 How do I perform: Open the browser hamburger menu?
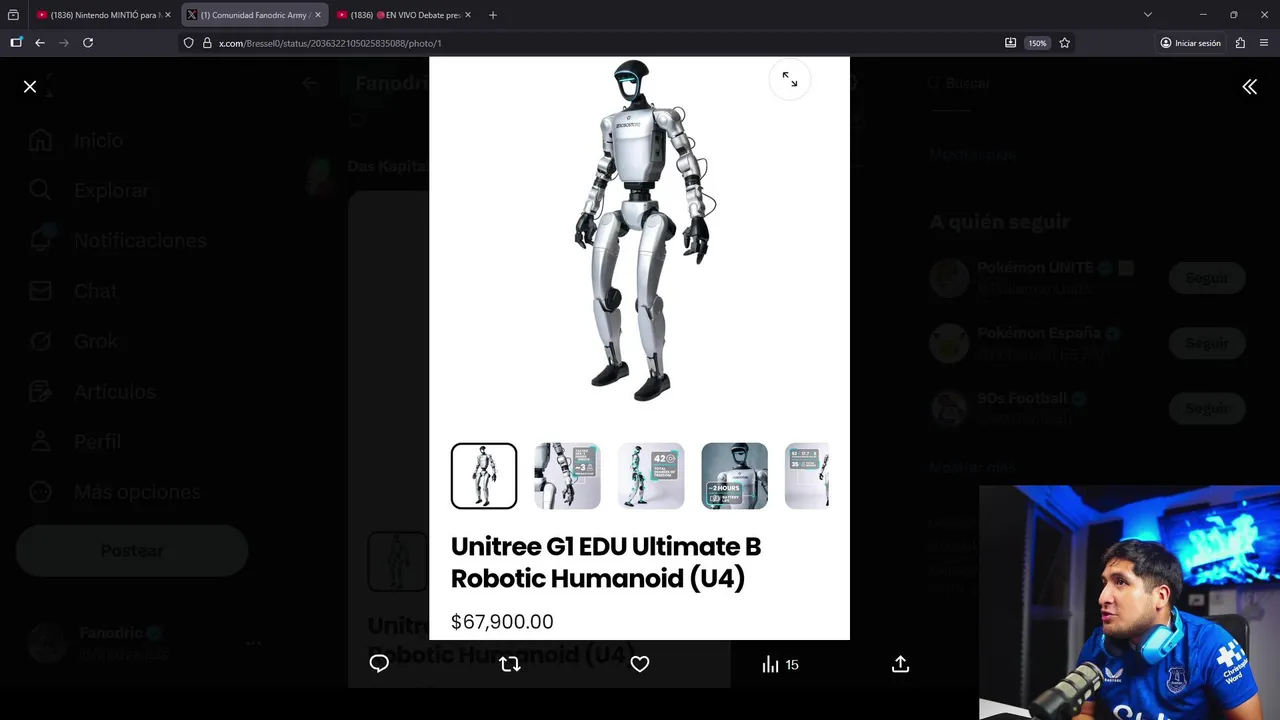(1264, 43)
